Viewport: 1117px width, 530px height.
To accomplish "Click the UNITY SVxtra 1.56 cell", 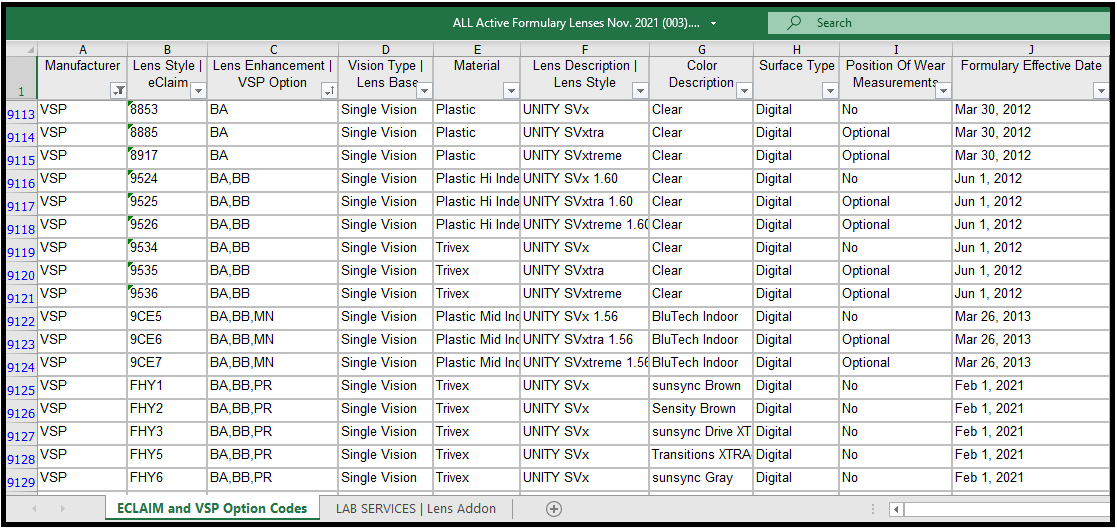I will point(585,340).
